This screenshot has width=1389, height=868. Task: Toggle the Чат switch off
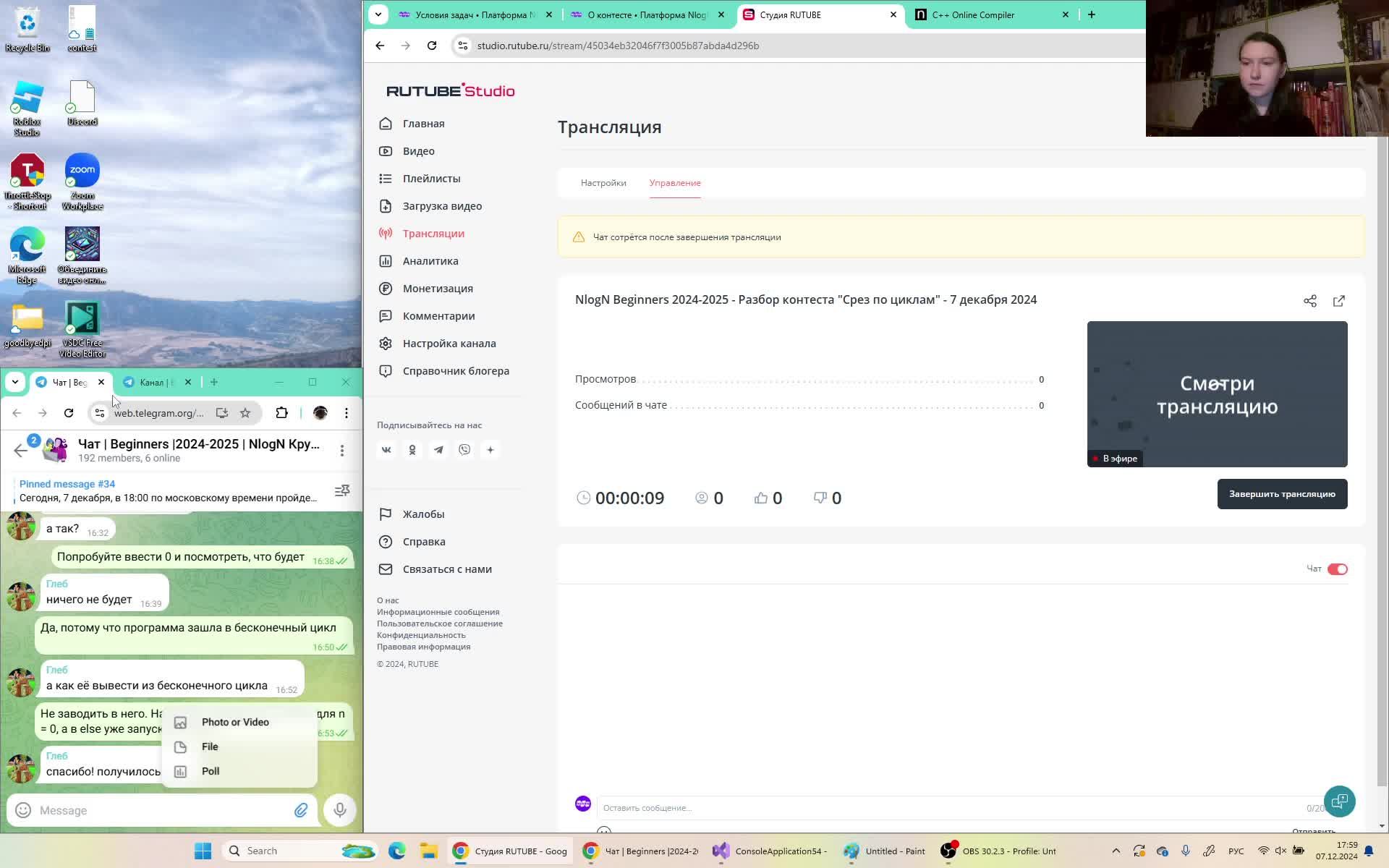pos(1337,569)
